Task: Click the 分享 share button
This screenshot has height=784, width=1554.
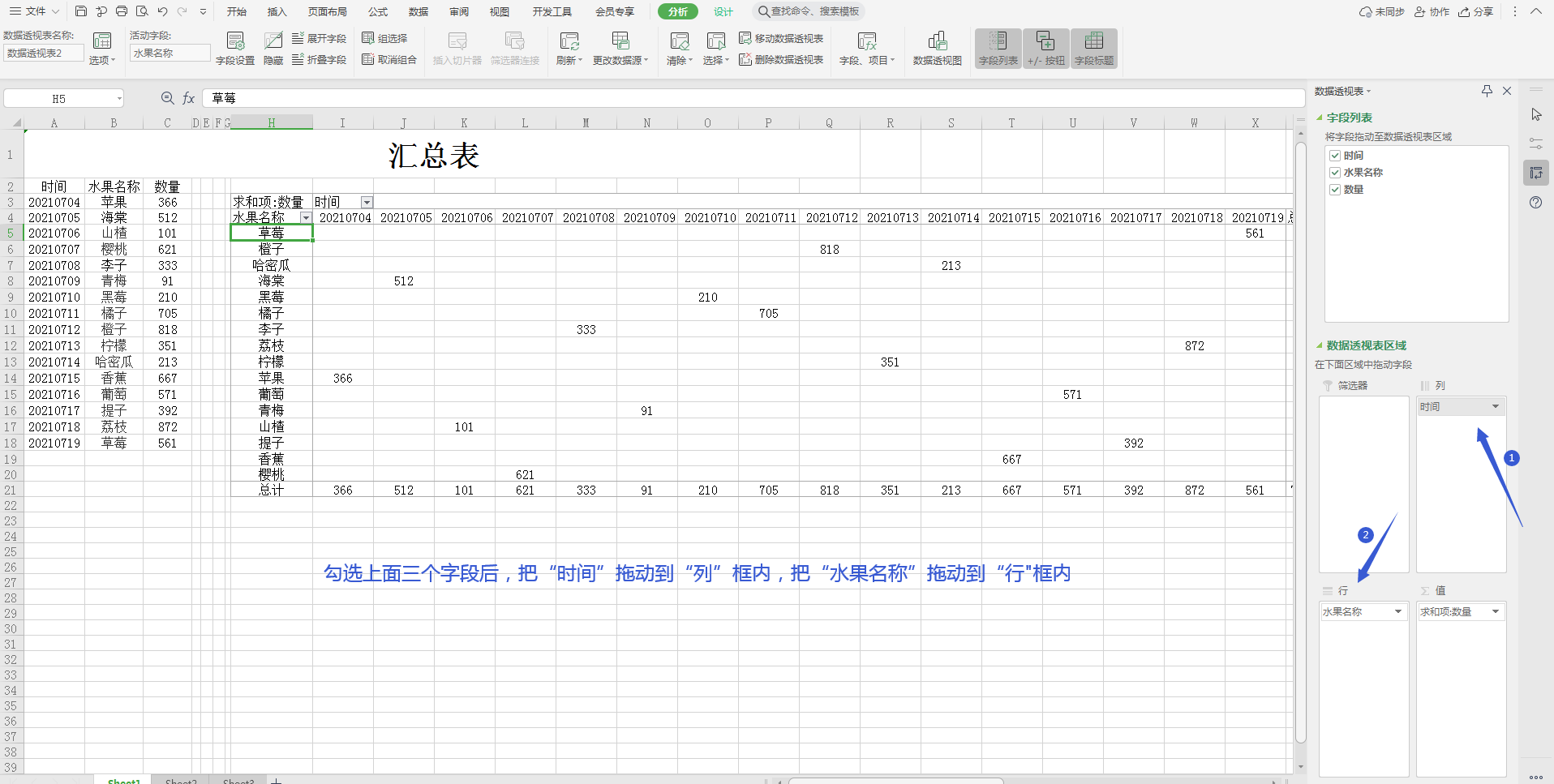Action: click(1475, 11)
